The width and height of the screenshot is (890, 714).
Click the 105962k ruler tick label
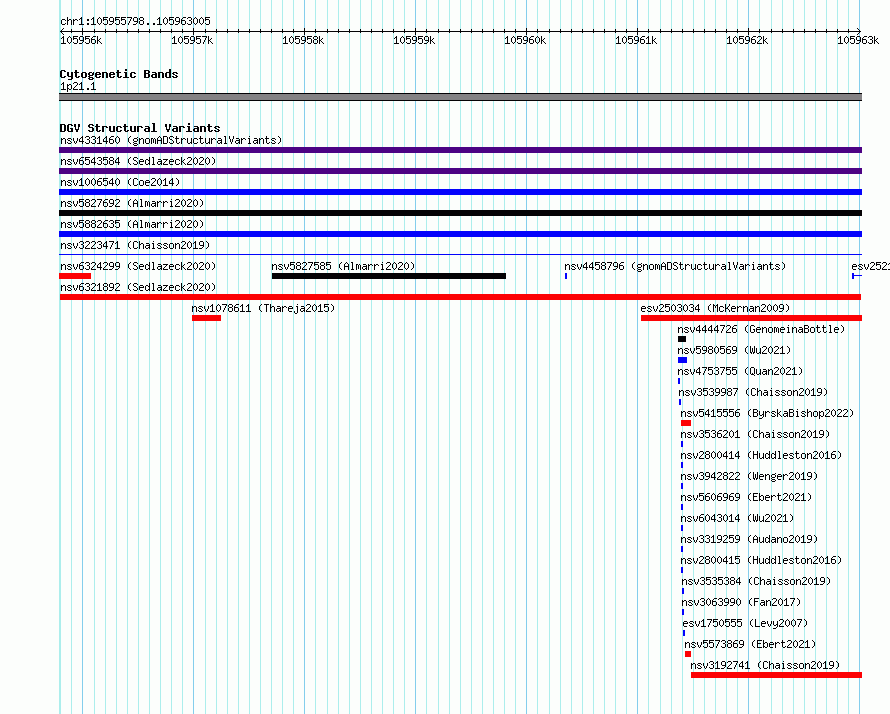747,40
